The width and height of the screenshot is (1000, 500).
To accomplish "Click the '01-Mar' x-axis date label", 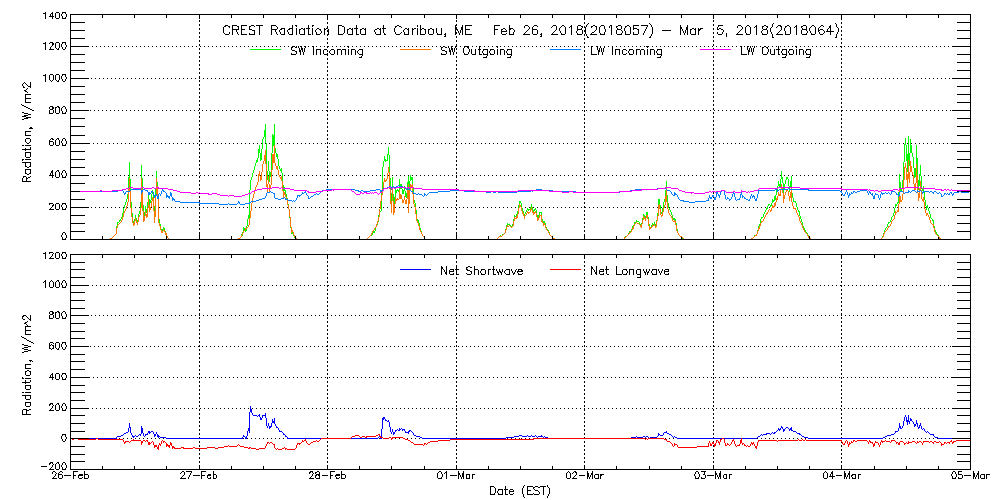I will [x=456, y=476].
